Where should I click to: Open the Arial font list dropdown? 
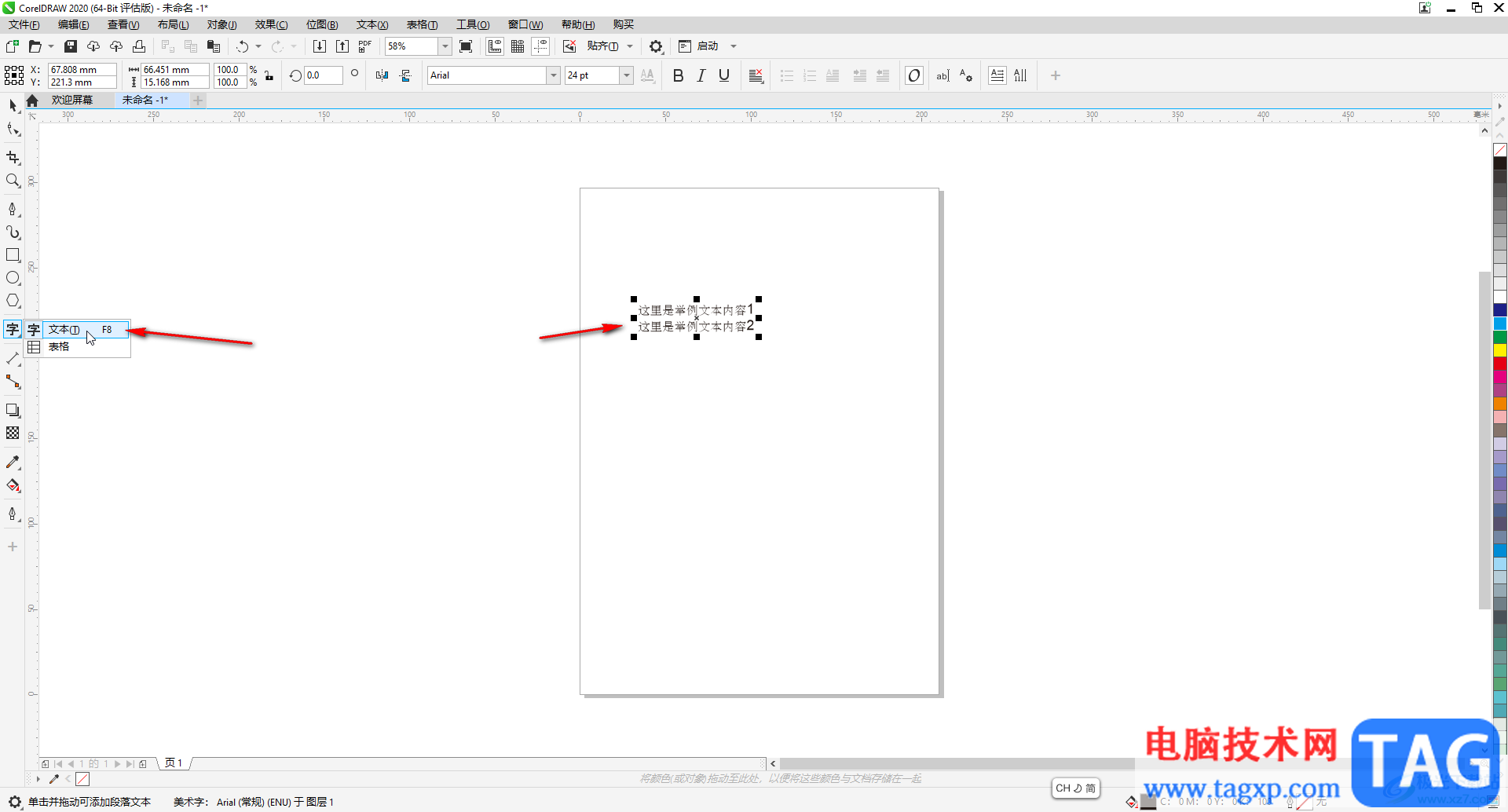click(x=554, y=75)
